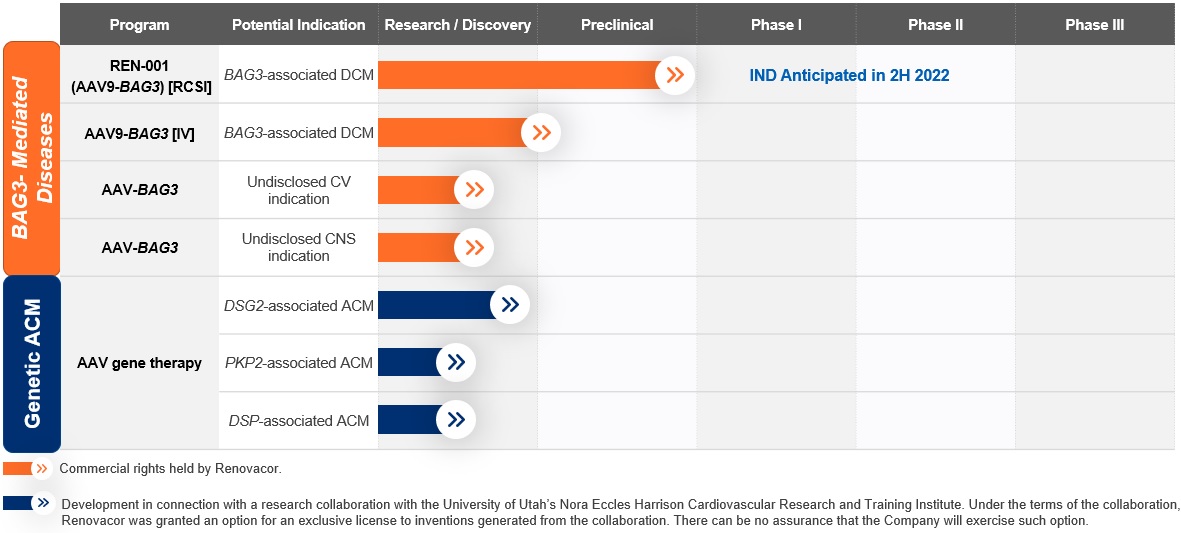The width and height of the screenshot is (1181, 533).
Task: Click the navy legend chevron icon
Action: tap(41, 503)
